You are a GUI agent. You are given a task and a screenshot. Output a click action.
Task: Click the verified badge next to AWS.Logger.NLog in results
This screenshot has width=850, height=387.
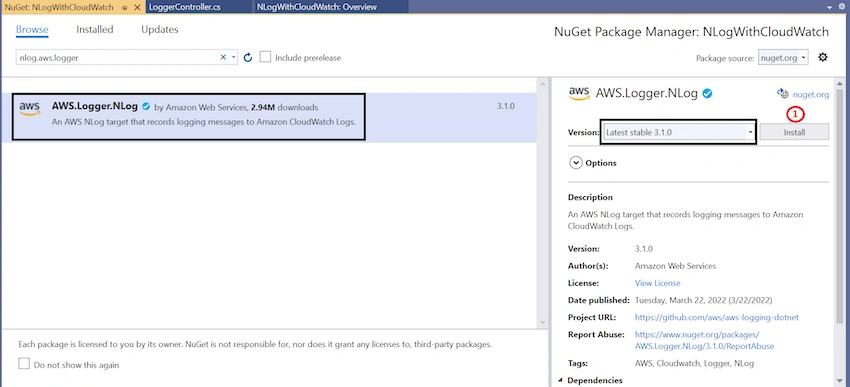[146, 107]
